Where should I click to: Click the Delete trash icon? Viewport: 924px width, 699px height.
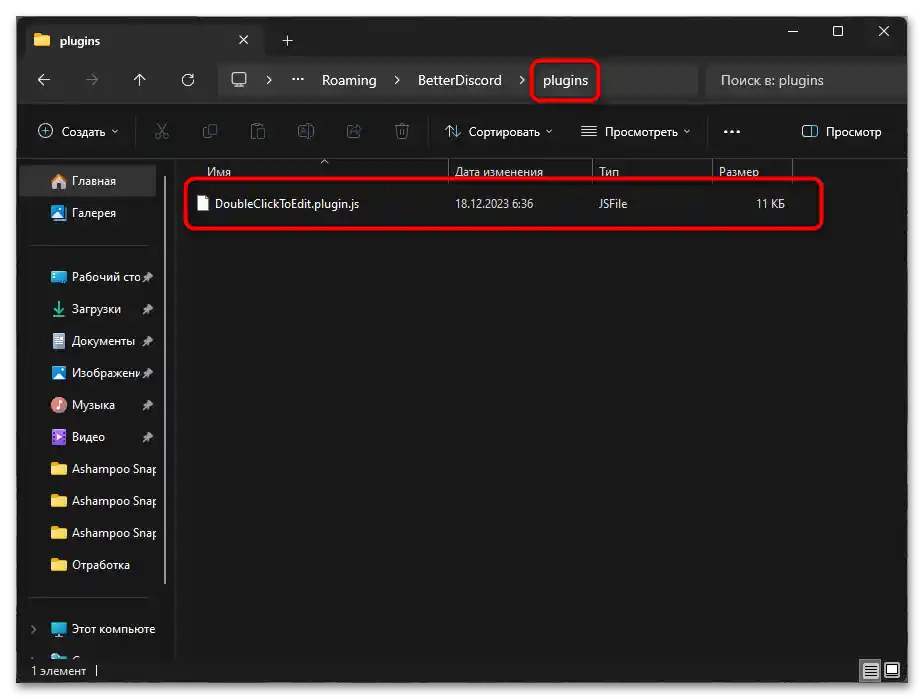402,131
